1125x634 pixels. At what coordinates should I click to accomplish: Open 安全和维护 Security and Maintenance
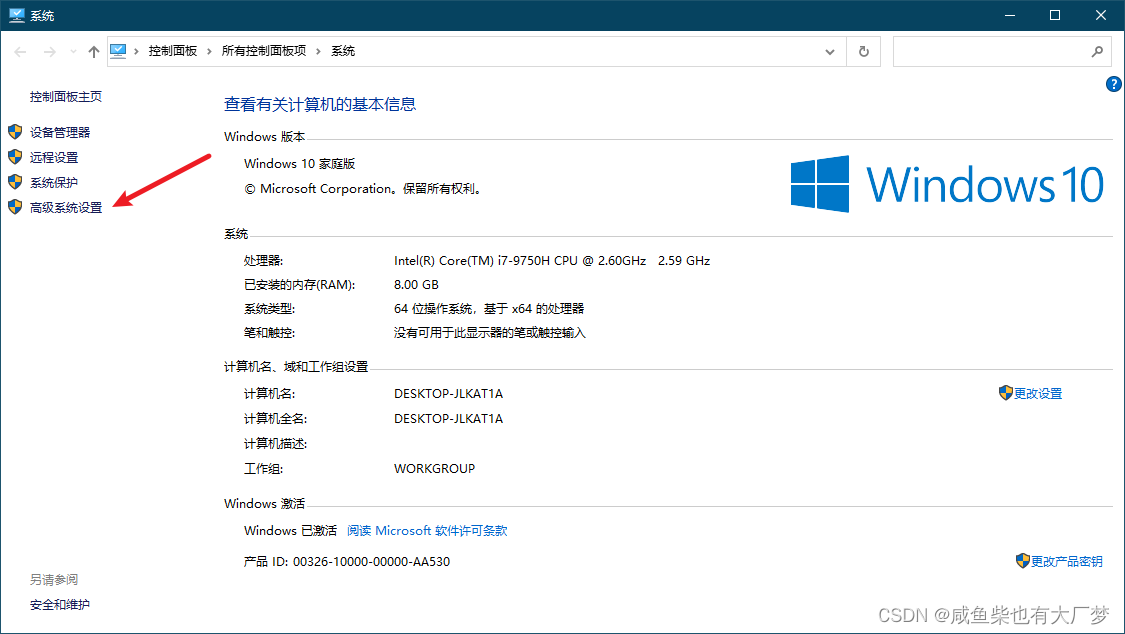click(x=60, y=605)
